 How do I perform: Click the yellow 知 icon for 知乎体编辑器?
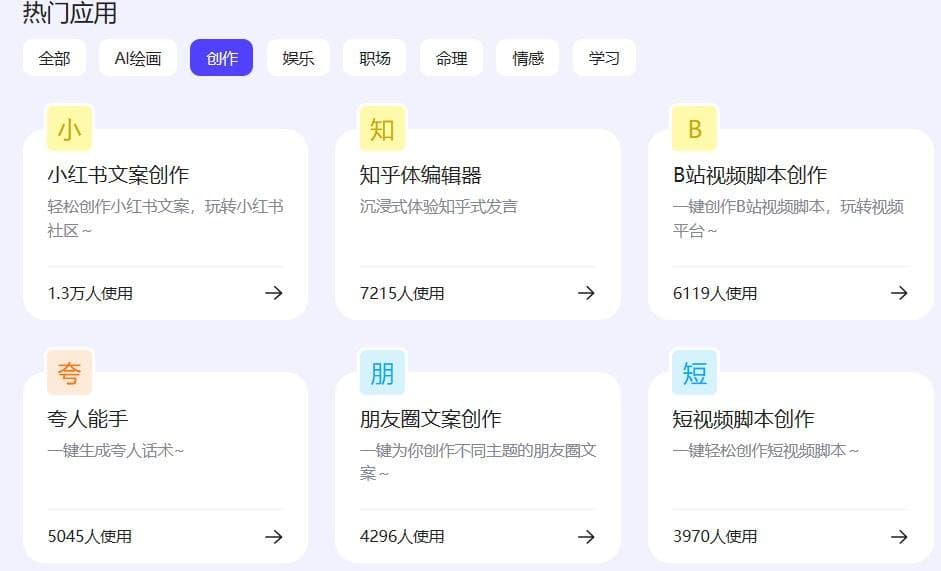pos(382,129)
